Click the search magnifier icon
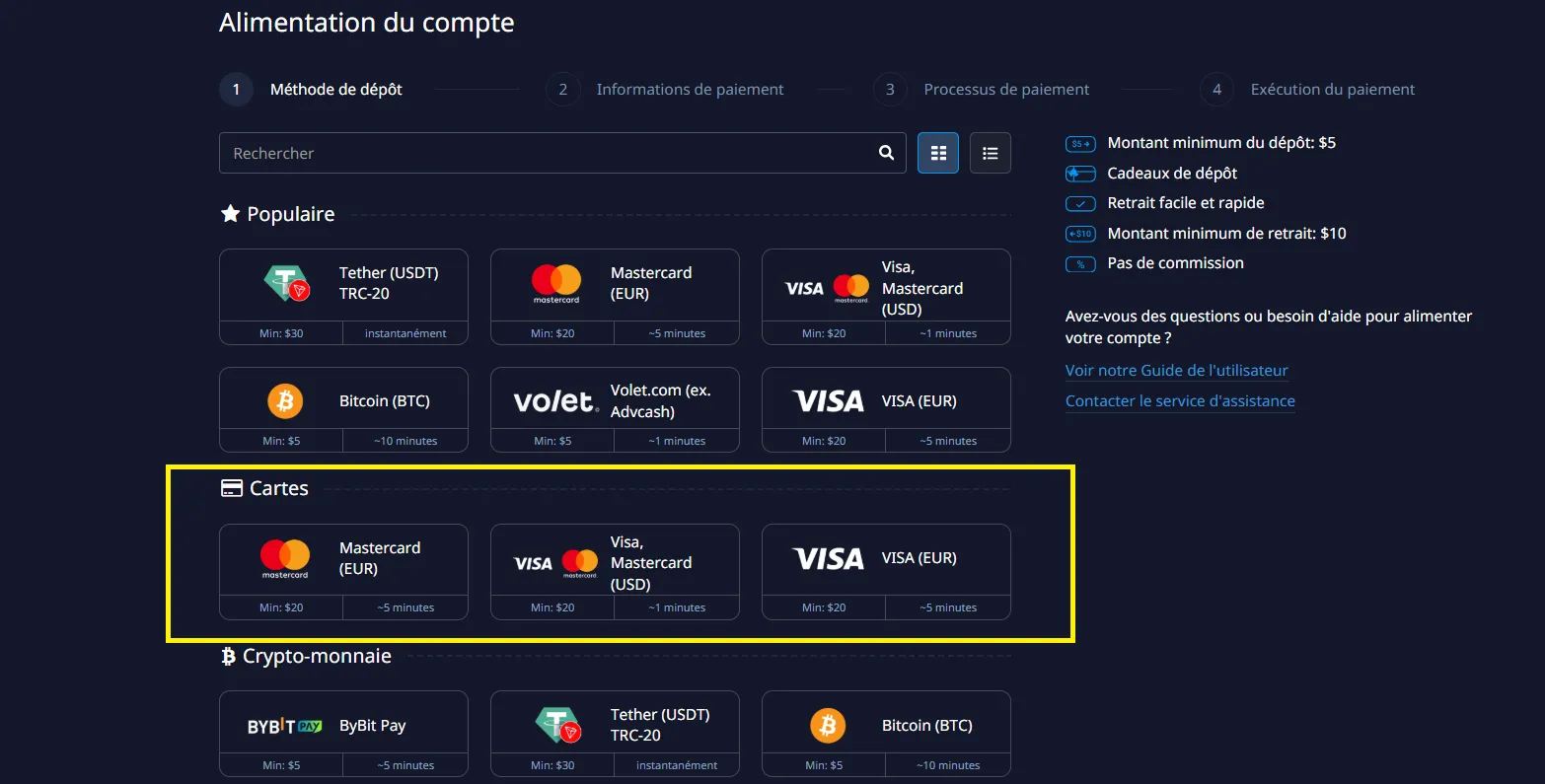The width and height of the screenshot is (1545, 784). click(886, 153)
